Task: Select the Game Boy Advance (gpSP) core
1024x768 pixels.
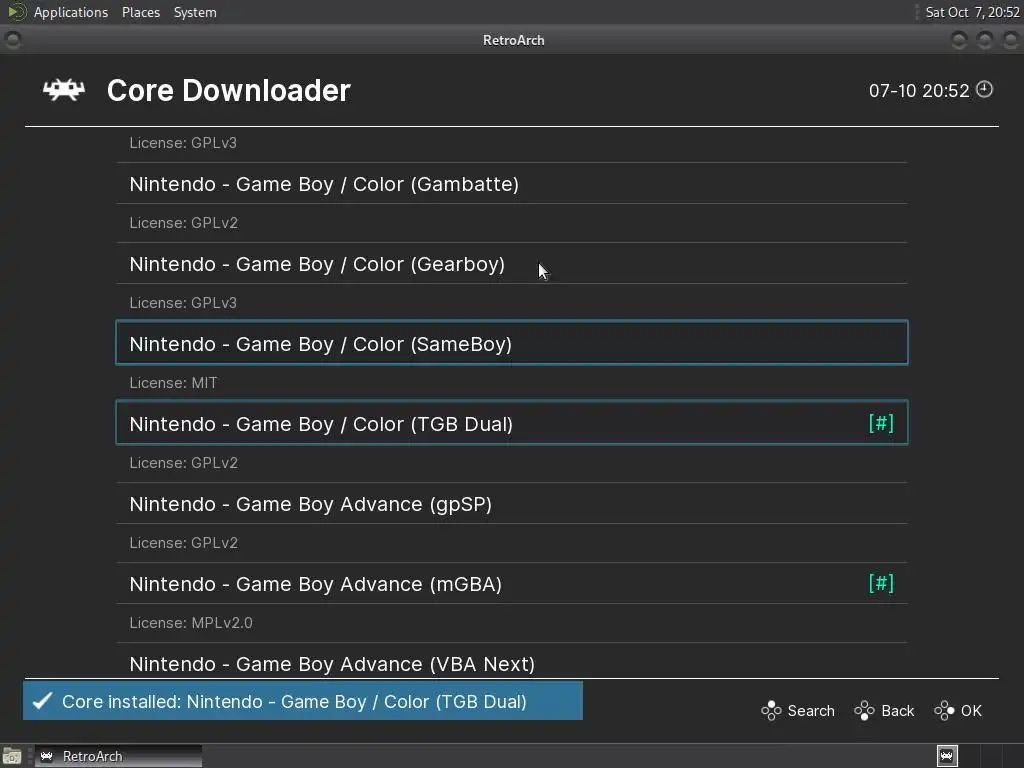Action: pyautogui.click(x=310, y=504)
